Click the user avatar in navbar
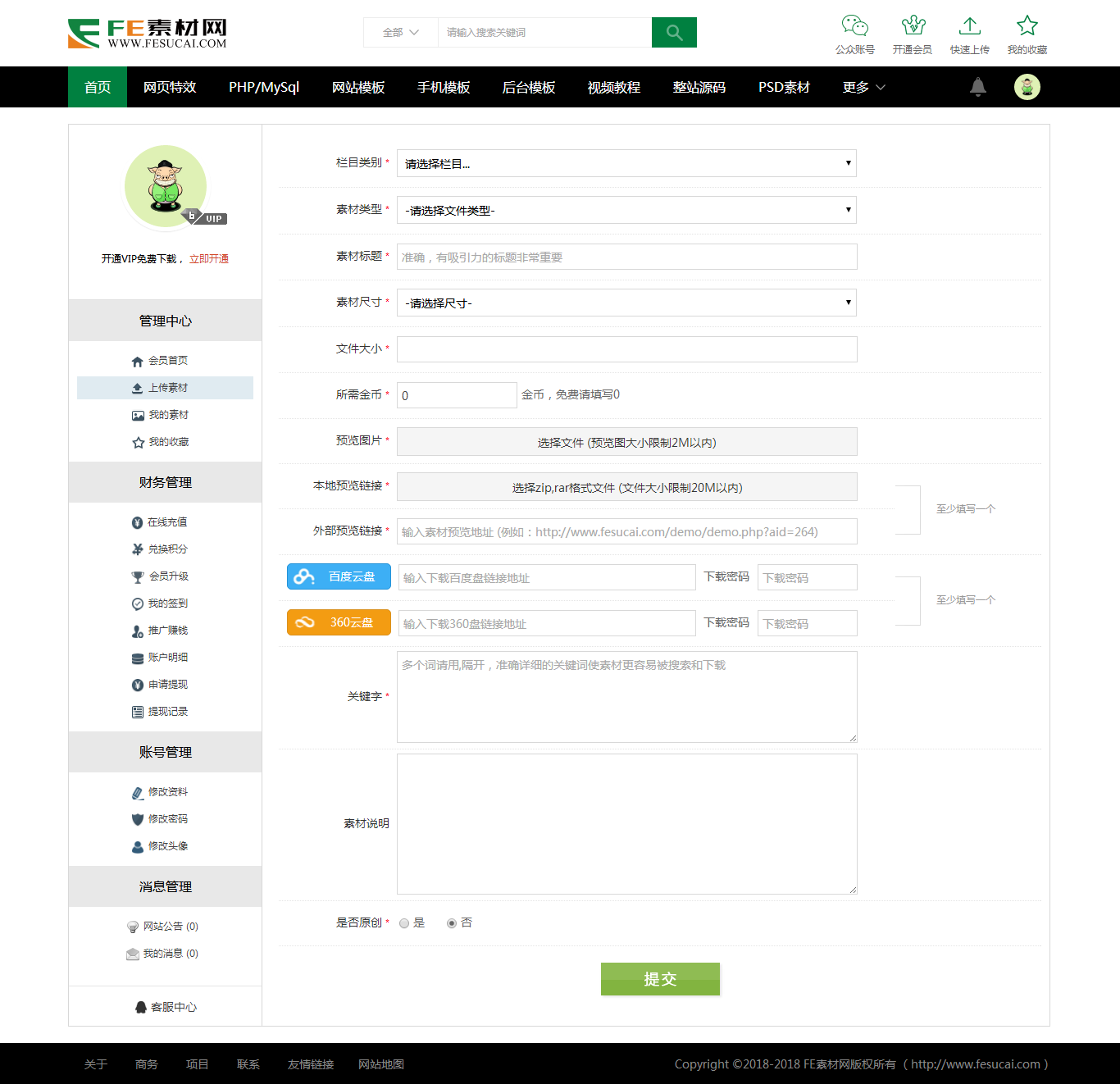 (1027, 87)
